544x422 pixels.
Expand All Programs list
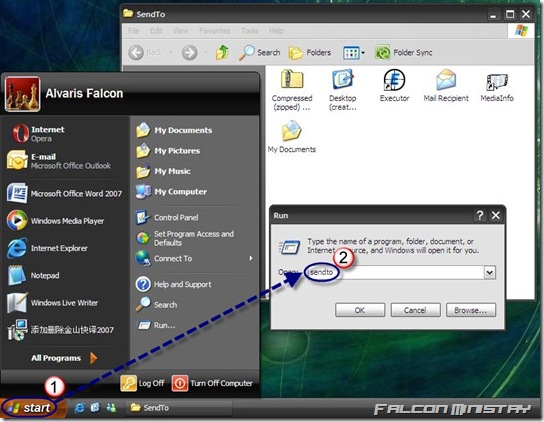[x=64, y=358]
